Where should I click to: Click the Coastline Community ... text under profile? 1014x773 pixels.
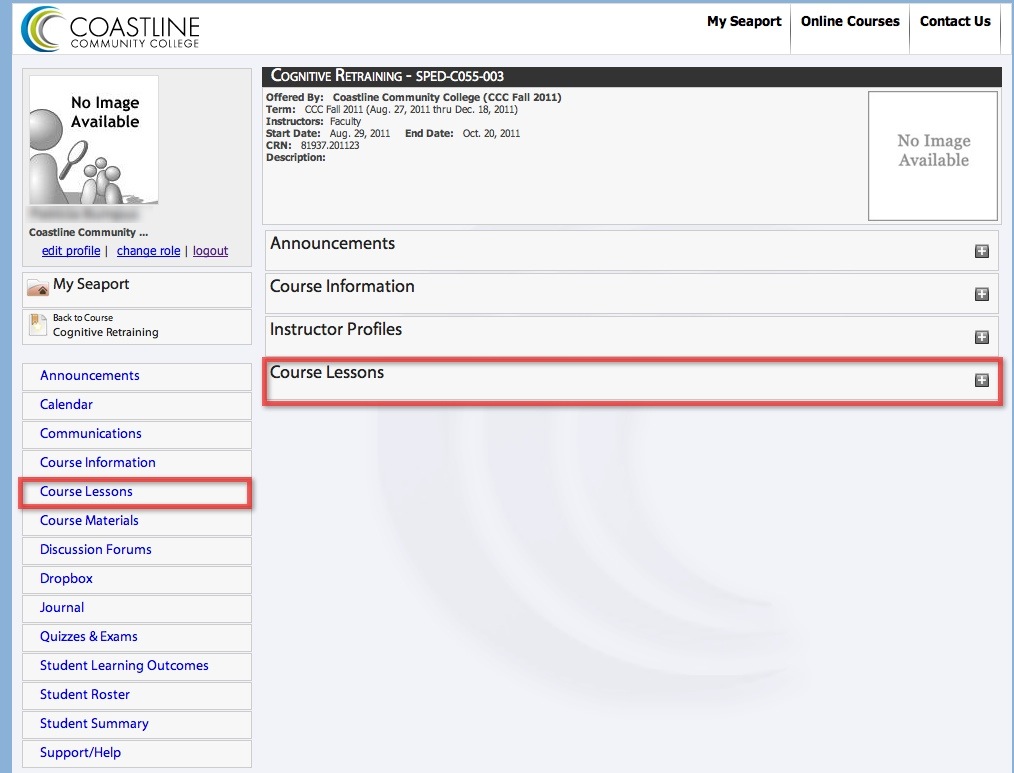[x=89, y=232]
